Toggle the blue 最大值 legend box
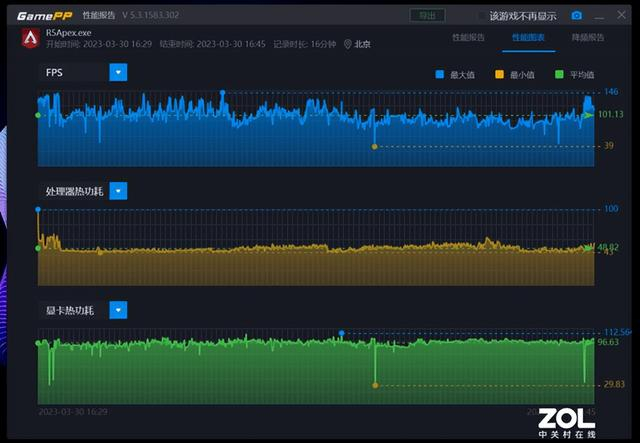Image resolution: width=640 pixels, height=443 pixels. 438,75
